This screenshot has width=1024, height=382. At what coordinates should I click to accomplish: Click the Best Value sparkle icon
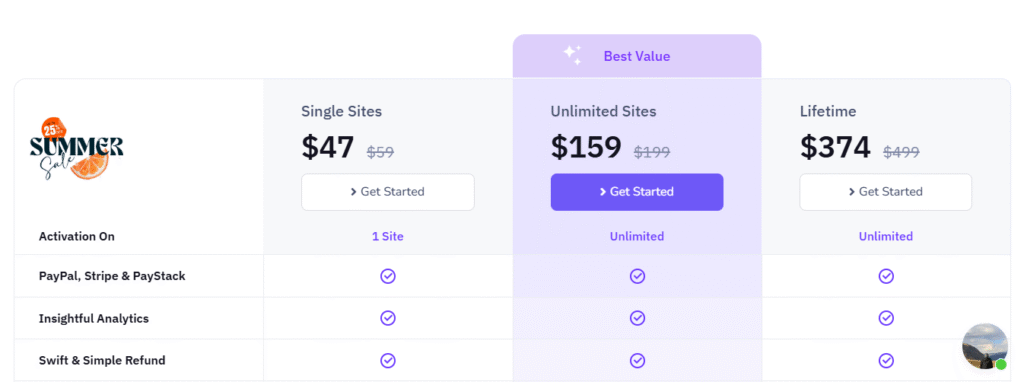573,56
